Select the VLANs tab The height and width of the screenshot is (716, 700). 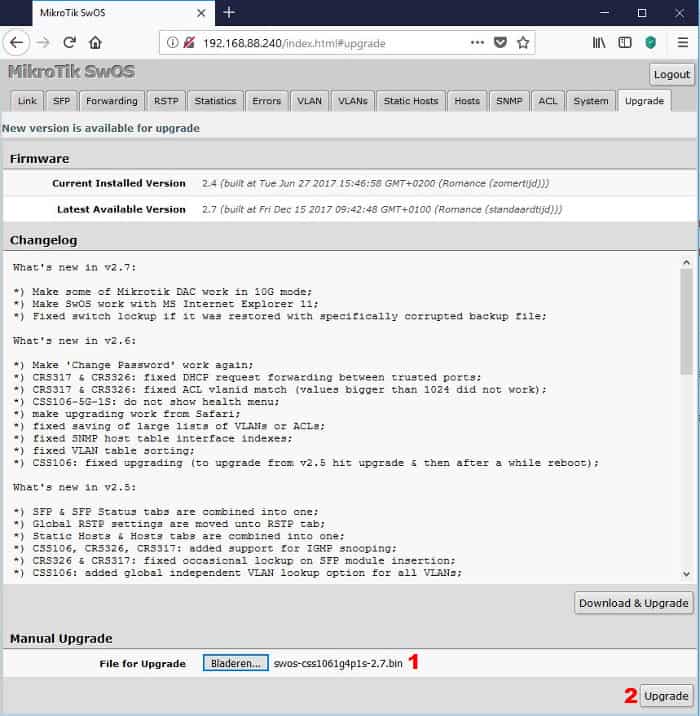click(353, 101)
